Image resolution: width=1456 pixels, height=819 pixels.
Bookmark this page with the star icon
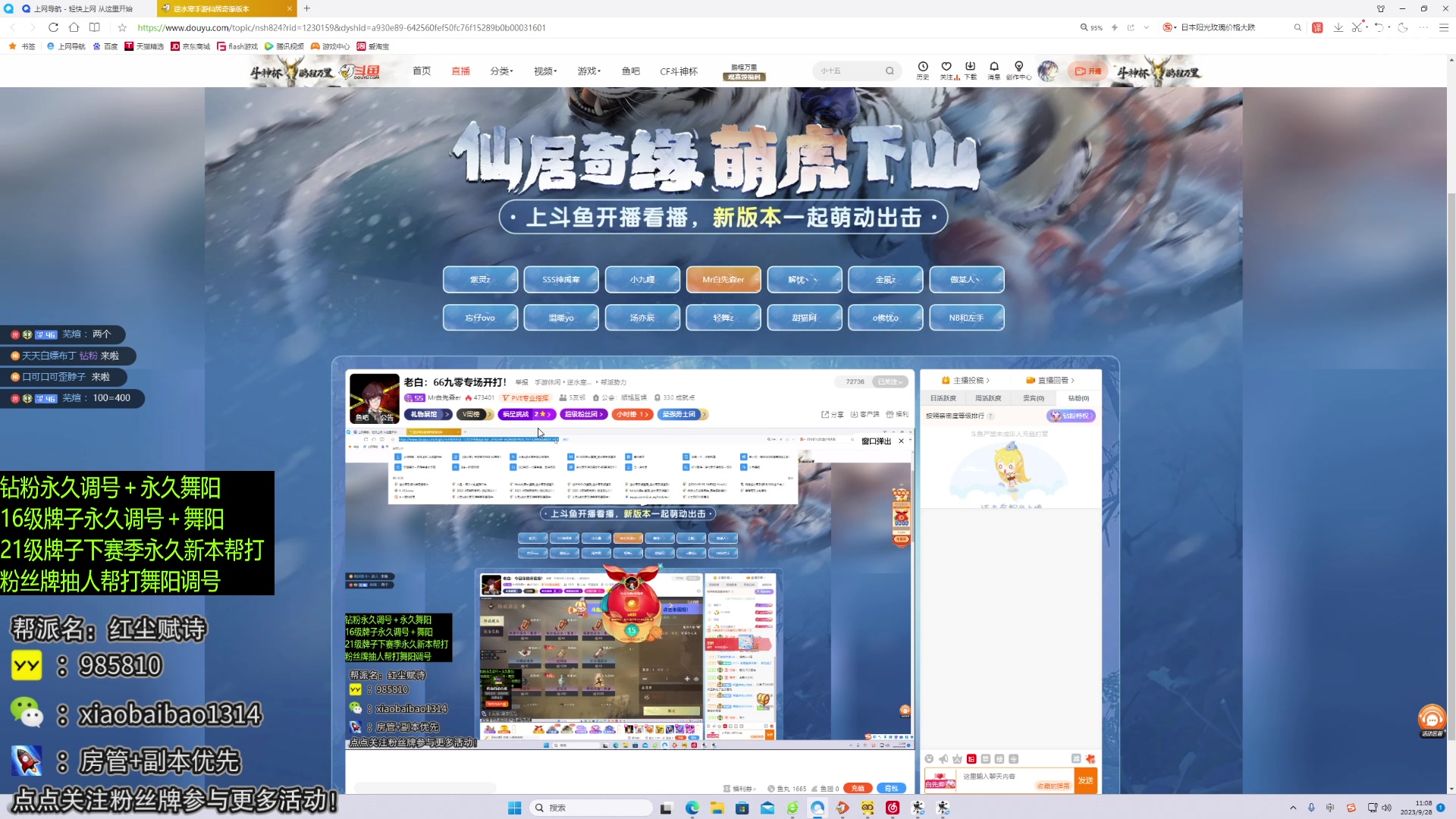122,27
